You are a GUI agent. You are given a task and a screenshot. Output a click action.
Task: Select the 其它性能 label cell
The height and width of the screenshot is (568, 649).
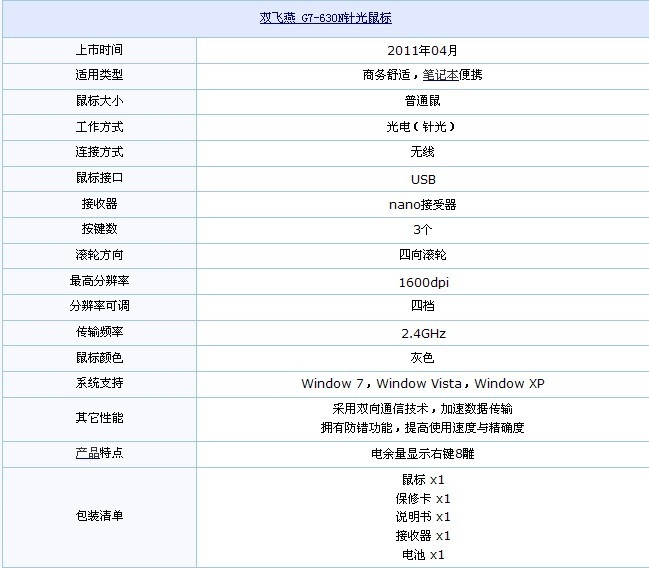point(99,418)
